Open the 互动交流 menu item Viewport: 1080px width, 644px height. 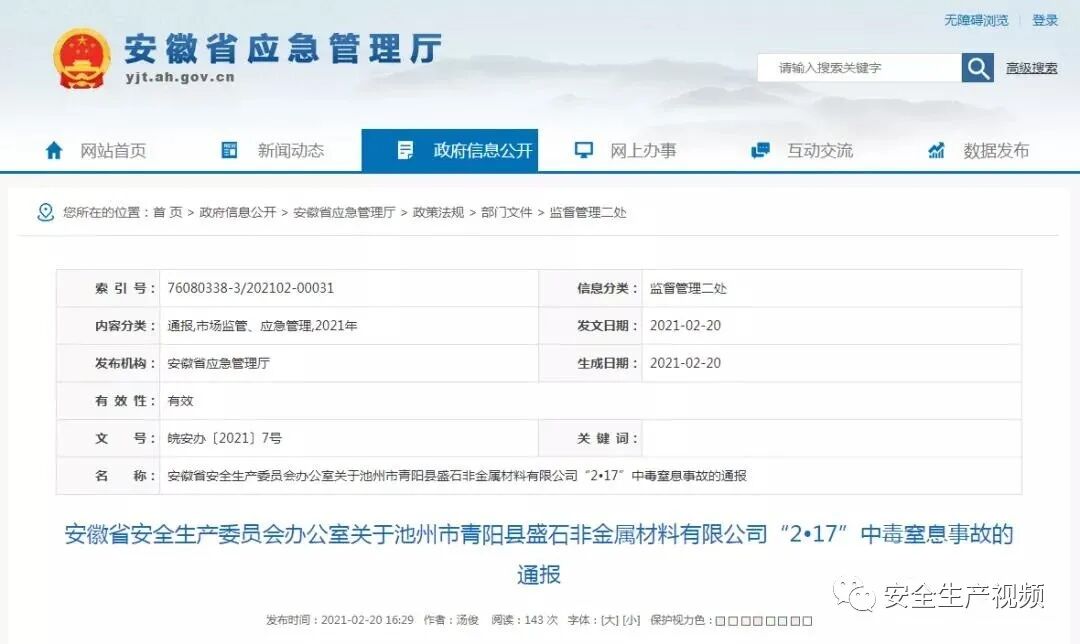point(820,150)
